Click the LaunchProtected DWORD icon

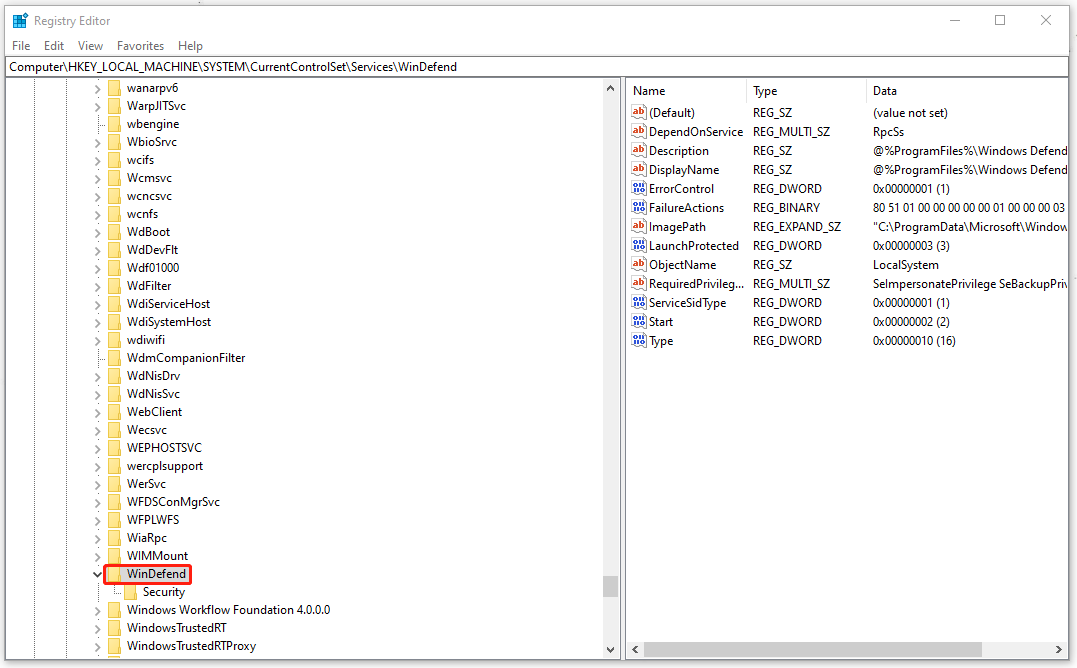(x=639, y=245)
